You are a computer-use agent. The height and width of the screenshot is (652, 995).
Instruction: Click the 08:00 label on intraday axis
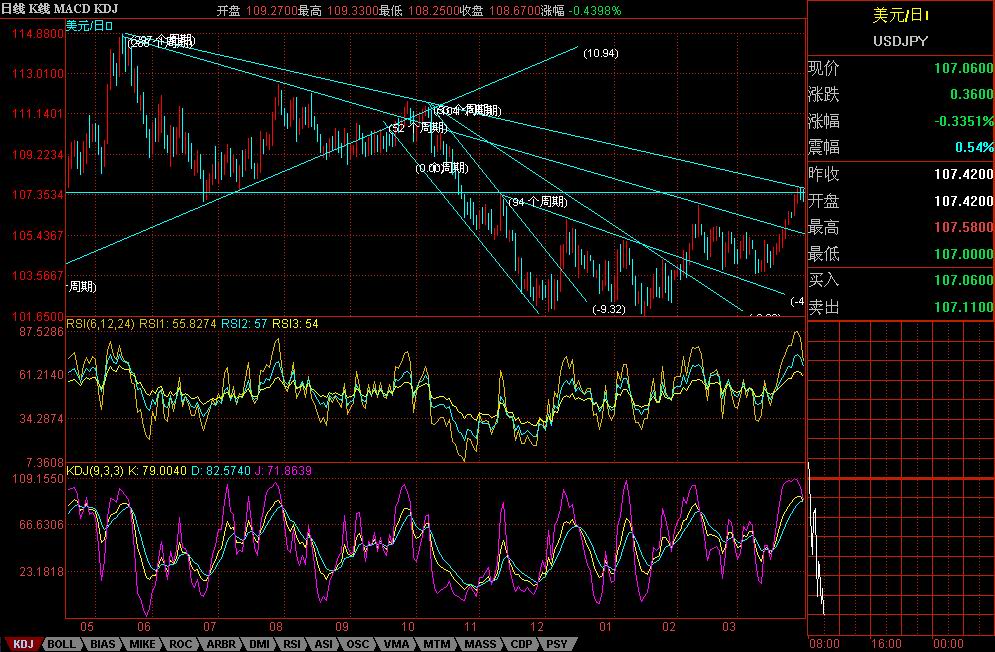point(824,643)
